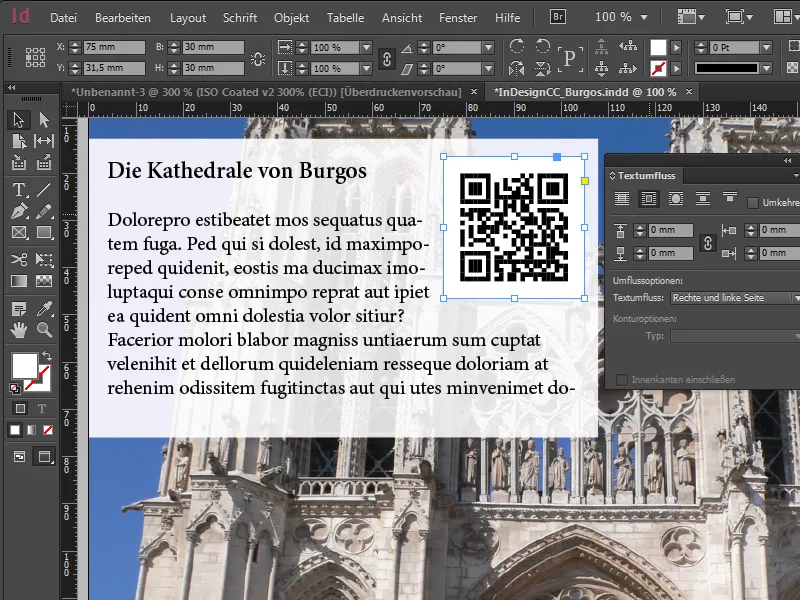The height and width of the screenshot is (600, 800).
Task: Select the Rectangle tool
Action: coord(44,233)
